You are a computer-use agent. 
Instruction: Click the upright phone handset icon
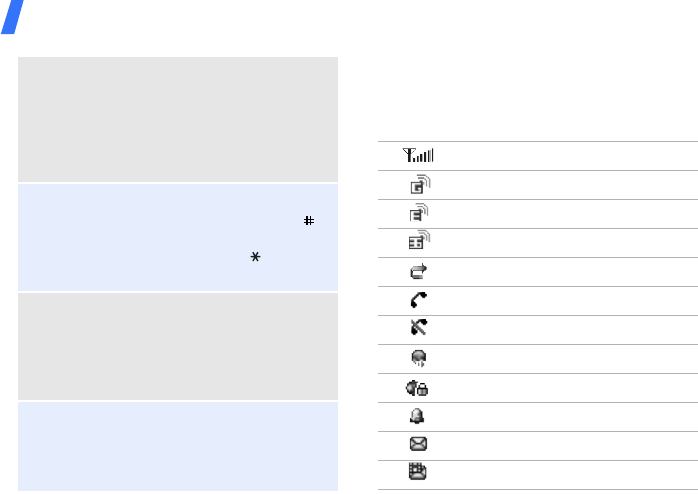tap(419, 300)
